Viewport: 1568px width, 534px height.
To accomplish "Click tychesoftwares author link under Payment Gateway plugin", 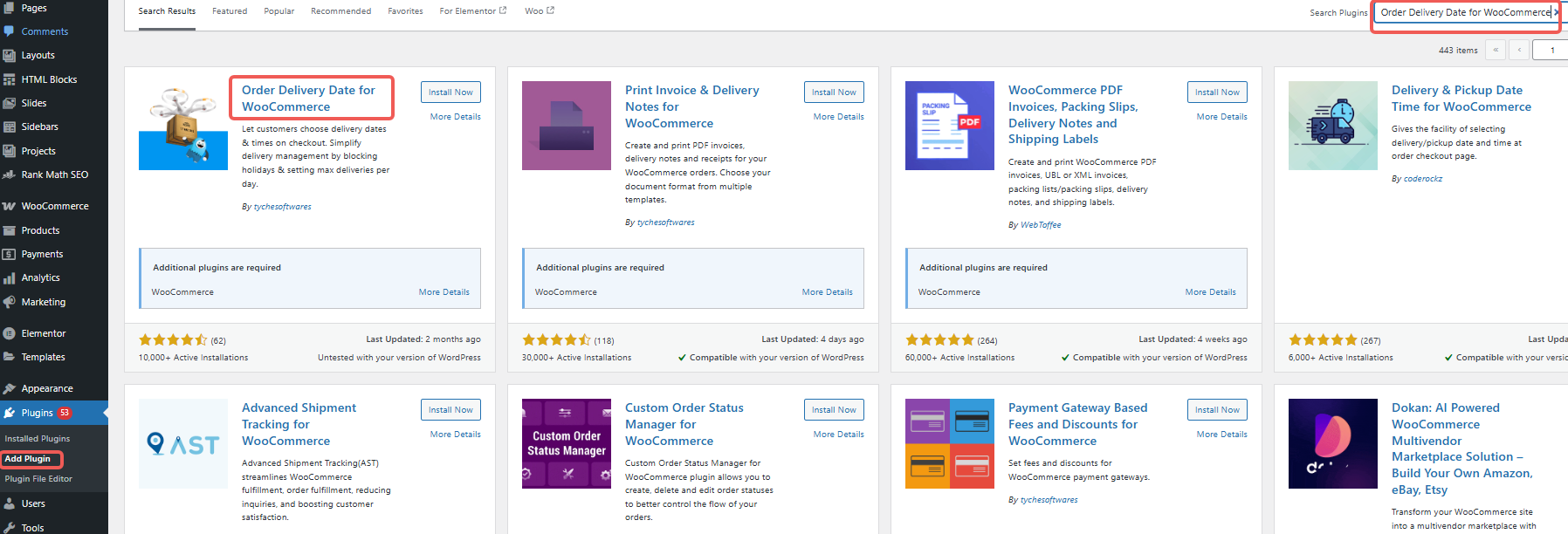I will [x=1049, y=500].
